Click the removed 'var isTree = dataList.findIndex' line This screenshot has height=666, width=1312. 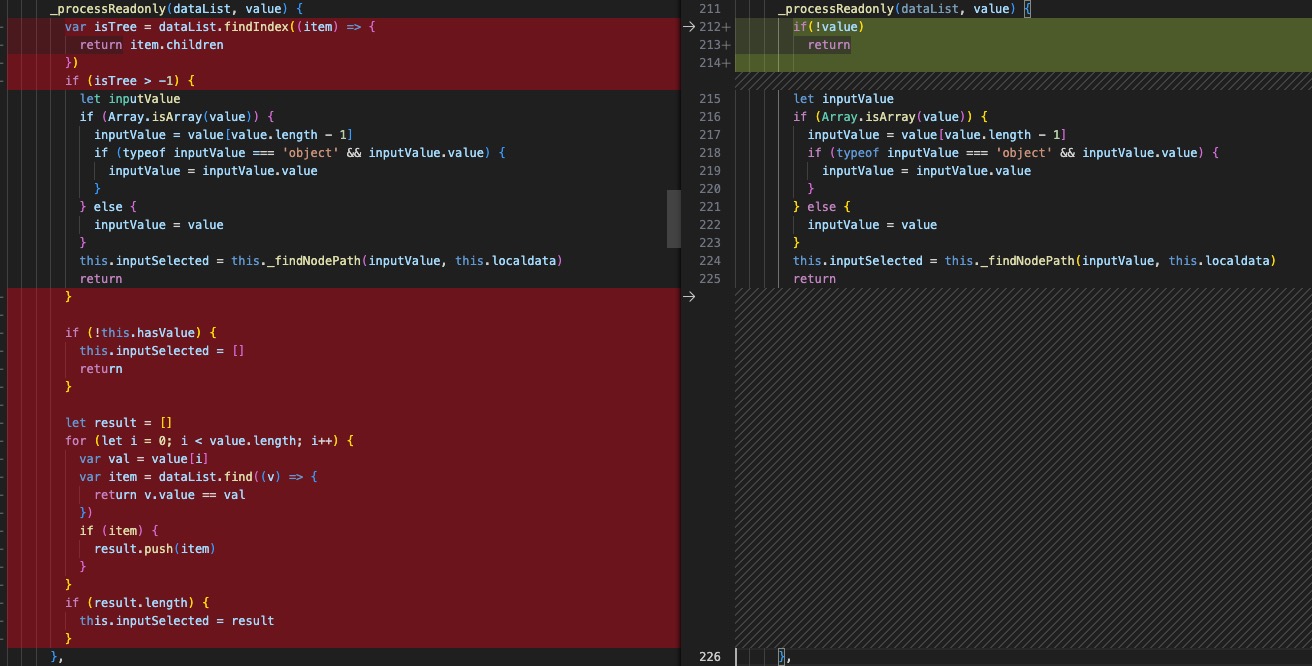[220, 27]
